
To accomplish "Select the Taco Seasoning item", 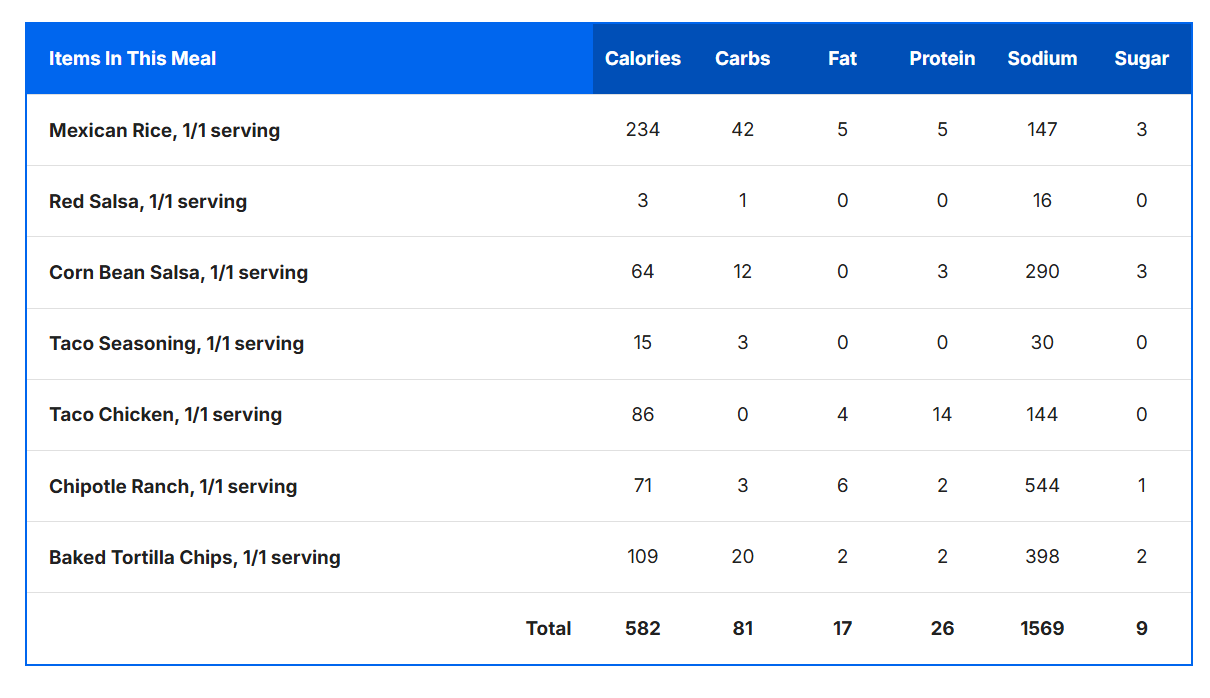I will [x=176, y=344].
